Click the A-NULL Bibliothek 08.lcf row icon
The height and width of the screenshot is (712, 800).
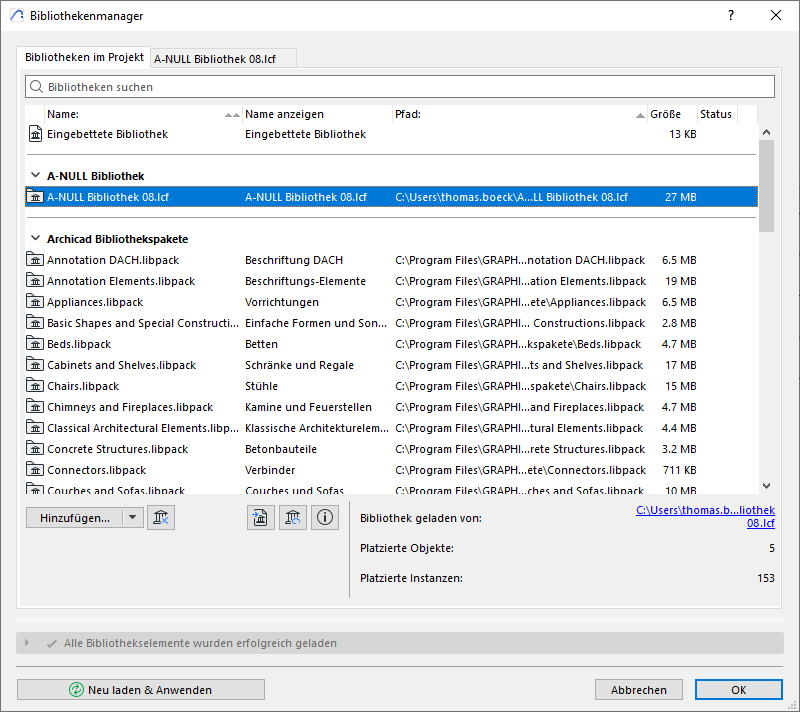[x=35, y=197]
